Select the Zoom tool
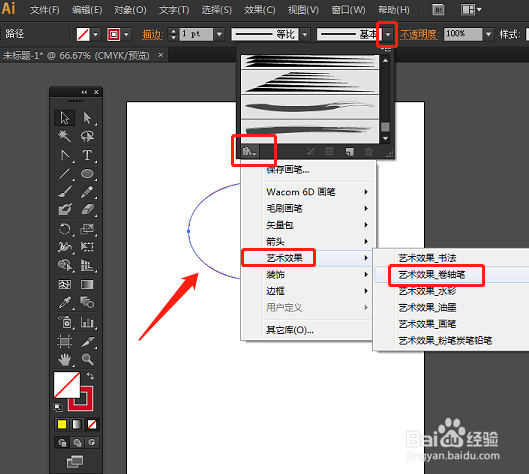This screenshot has width=529, height=474. click(87, 360)
